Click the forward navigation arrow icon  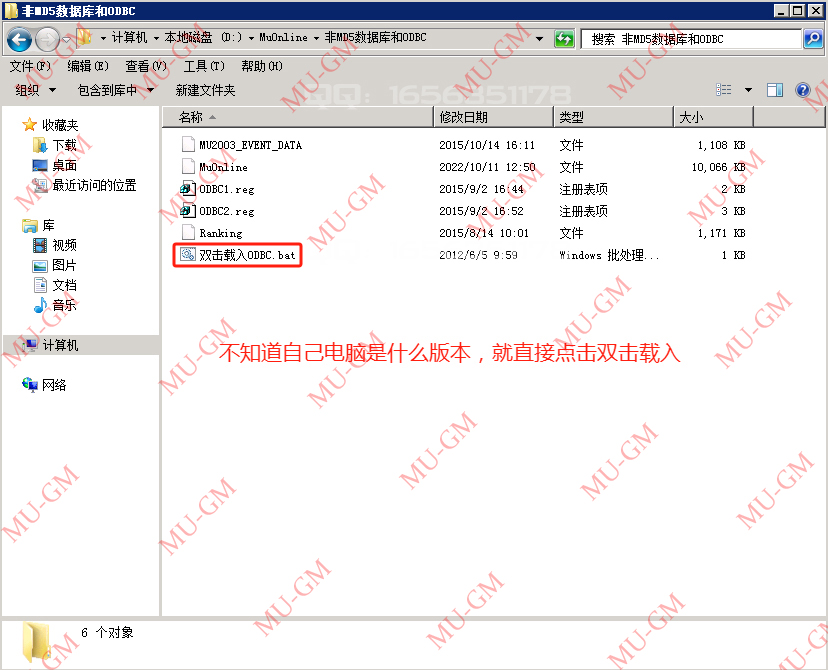pos(47,38)
